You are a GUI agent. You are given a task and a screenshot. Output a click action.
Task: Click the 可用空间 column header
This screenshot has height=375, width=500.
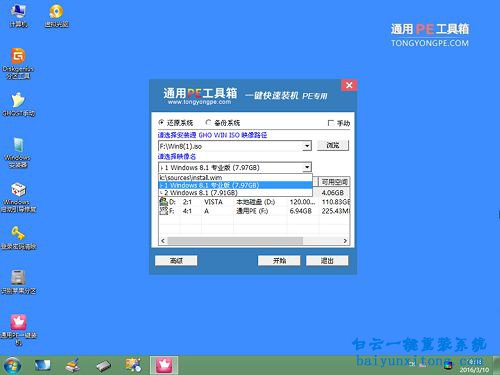(334, 182)
